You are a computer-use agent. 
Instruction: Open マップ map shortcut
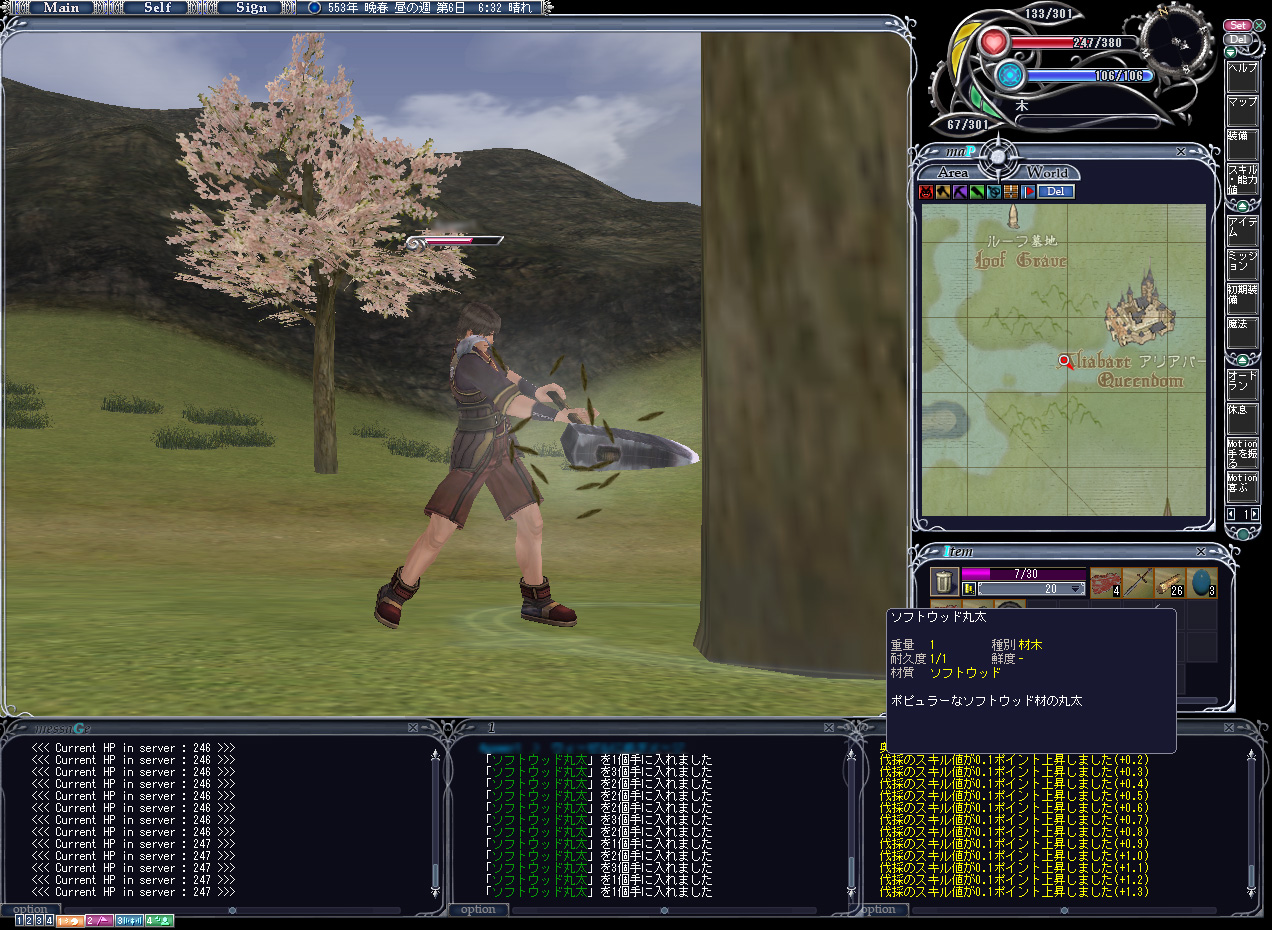click(x=1243, y=110)
